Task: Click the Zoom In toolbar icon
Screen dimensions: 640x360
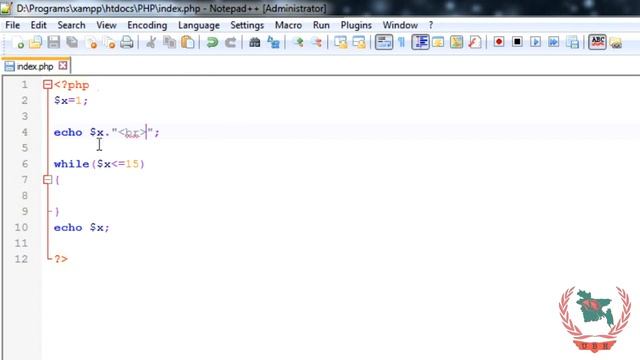Action: click(298, 42)
